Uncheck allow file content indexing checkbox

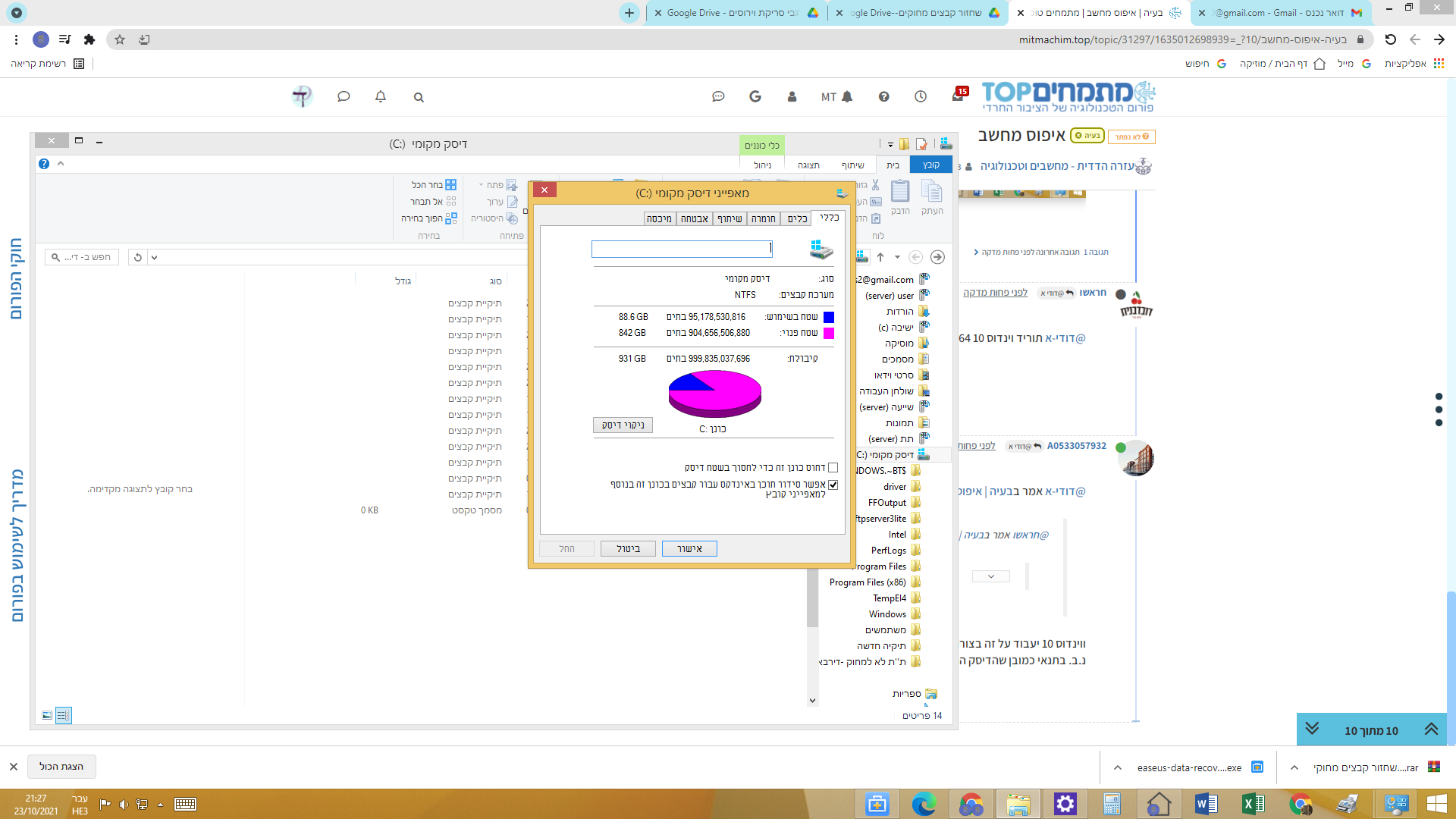[x=833, y=485]
